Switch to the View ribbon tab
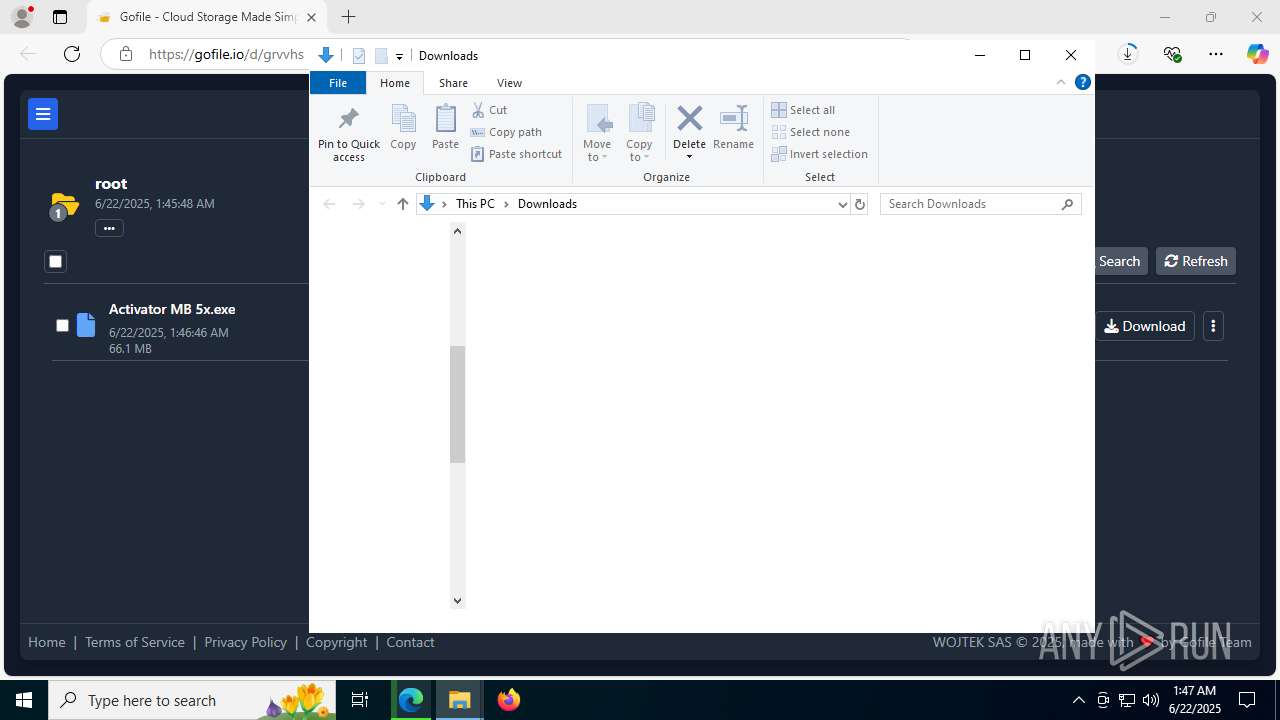 [509, 83]
